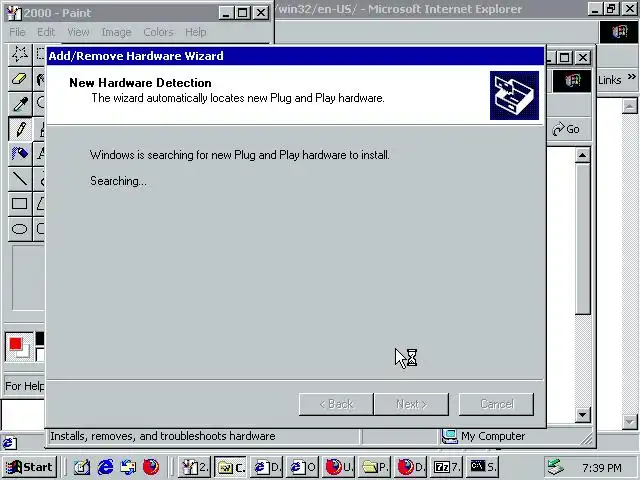Select the Pencil tool in Paint
The width and height of the screenshot is (640, 480).
pos(20,129)
